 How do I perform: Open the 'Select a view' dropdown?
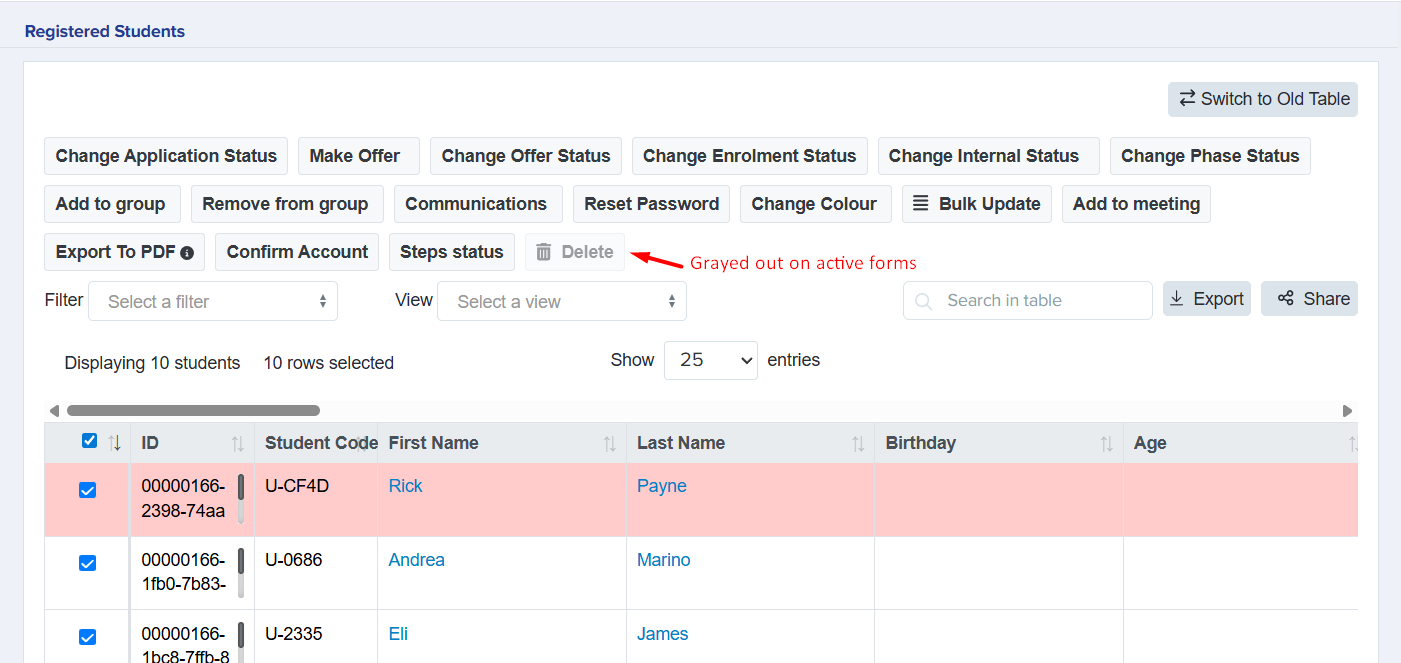pos(561,301)
